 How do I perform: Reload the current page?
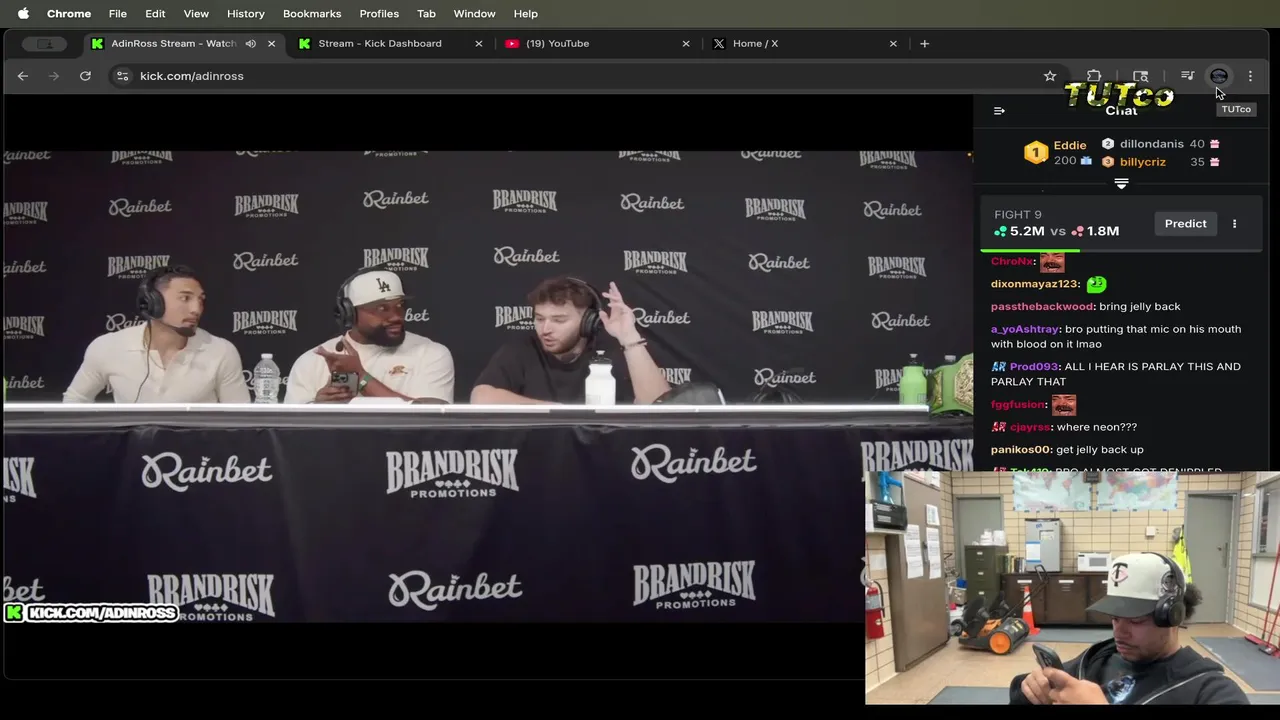click(85, 76)
